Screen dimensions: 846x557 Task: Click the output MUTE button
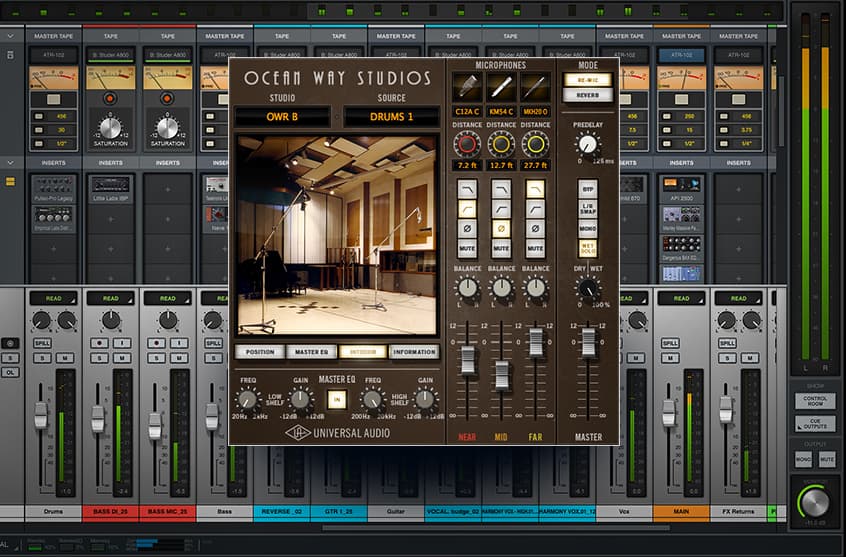click(827, 459)
